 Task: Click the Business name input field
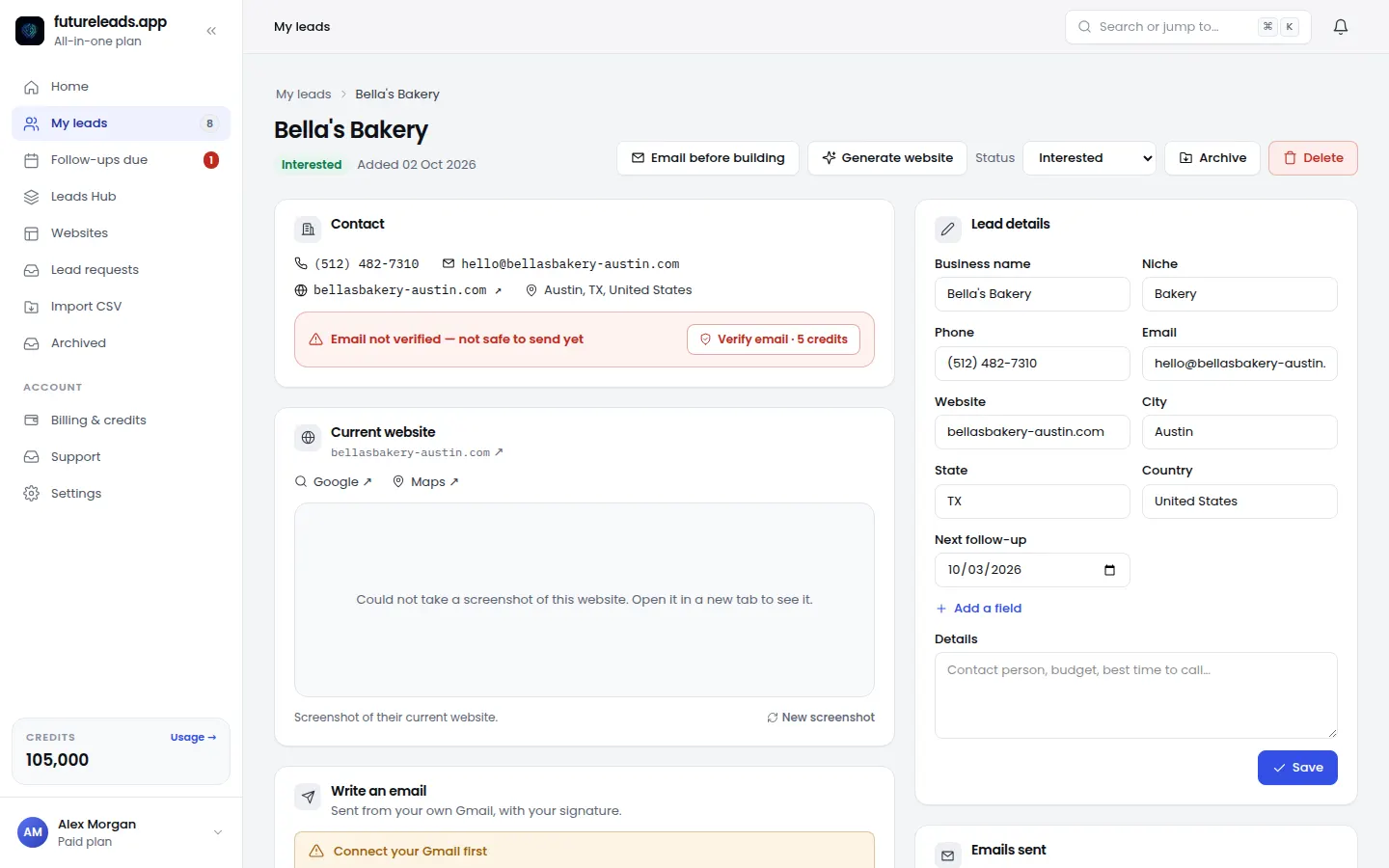pyautogui.click(x=1032, y=294)
